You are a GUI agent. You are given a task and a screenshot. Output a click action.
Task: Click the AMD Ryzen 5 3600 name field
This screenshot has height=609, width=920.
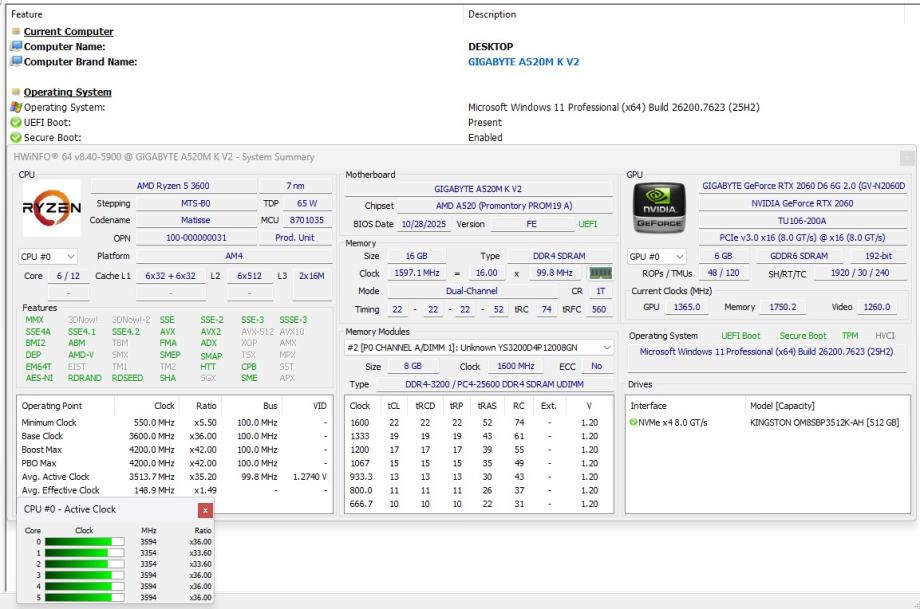(173, 185)
